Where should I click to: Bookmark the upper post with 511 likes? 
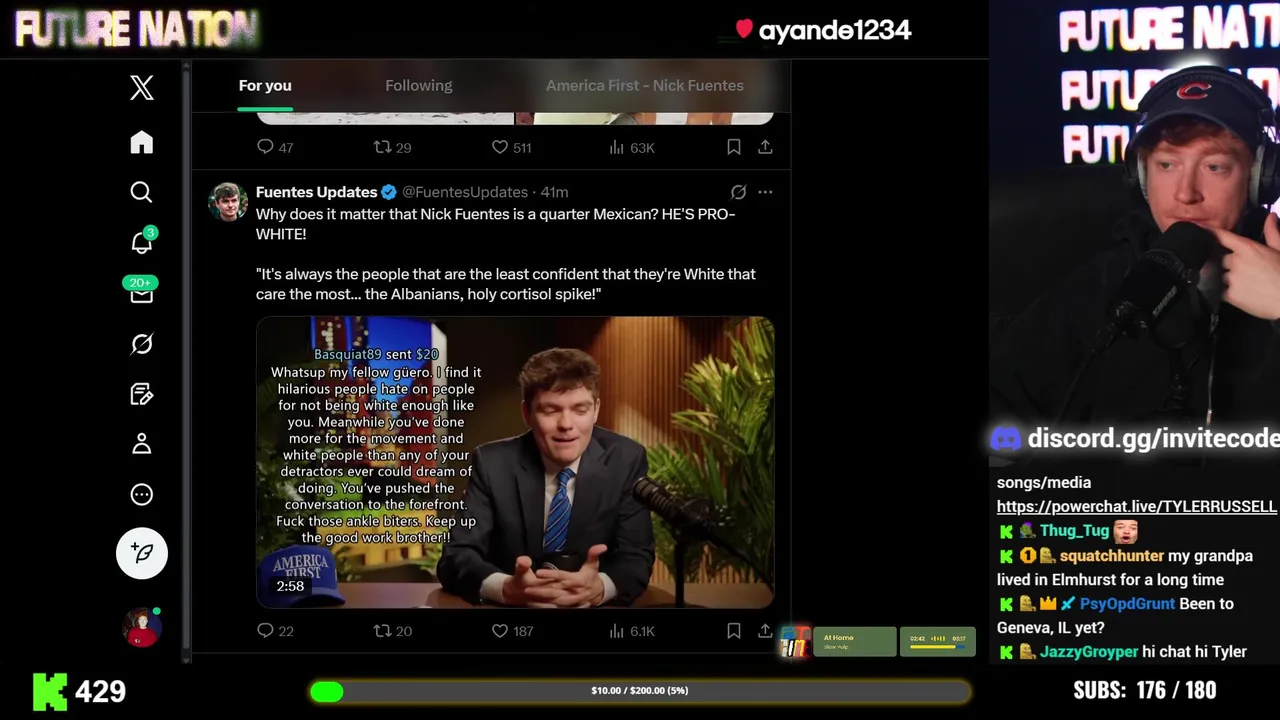(x=734, y=147)
